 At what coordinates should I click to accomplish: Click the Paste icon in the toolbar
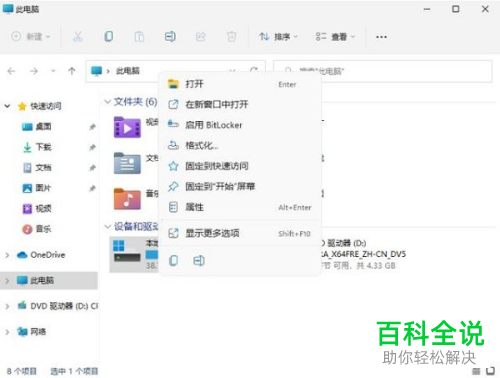coord(139,36)
